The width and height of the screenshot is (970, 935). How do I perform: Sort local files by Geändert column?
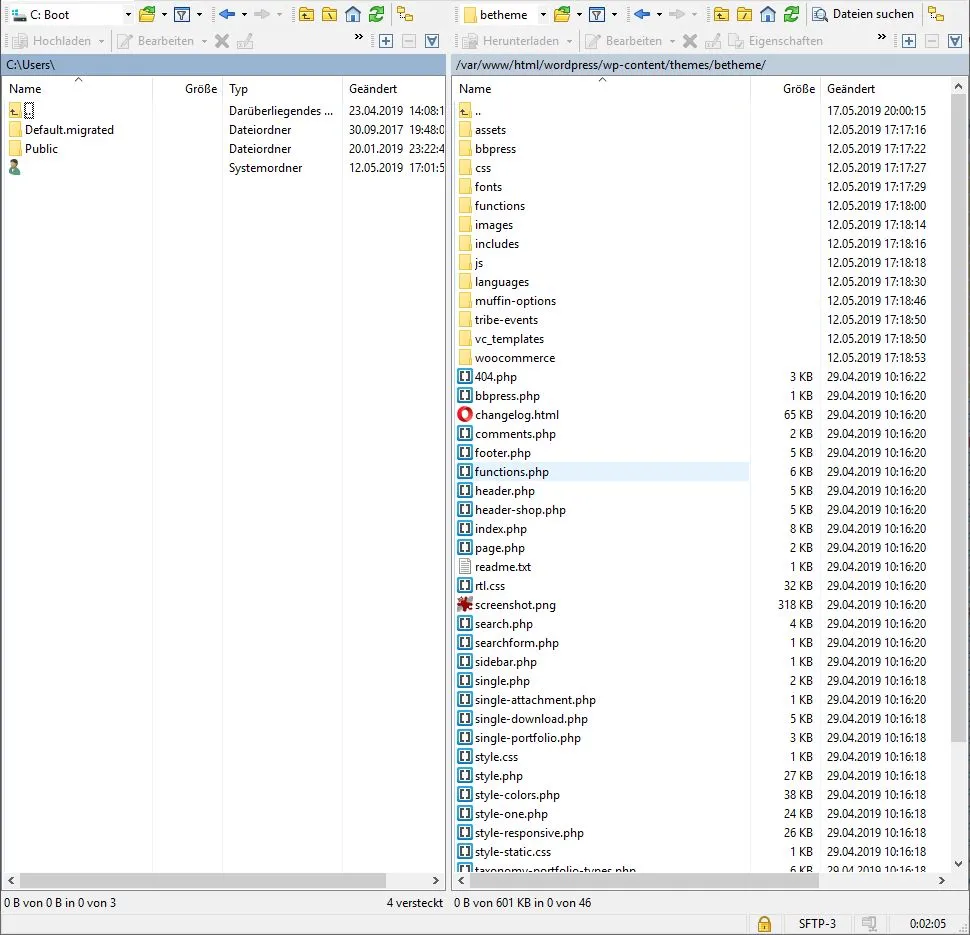pyautogui.click(x=393, y=88)
